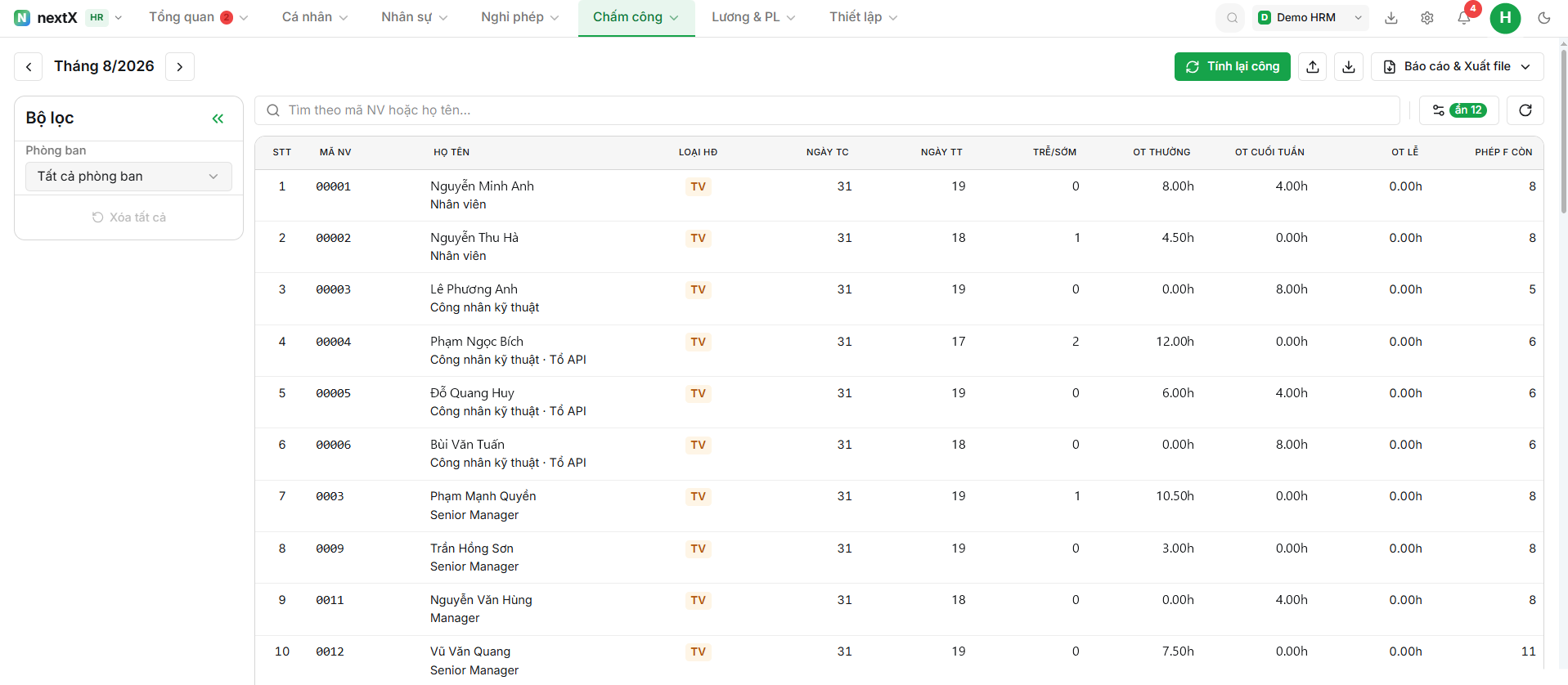
Task: Click employee code 00005
Action: tap(334, 393)
